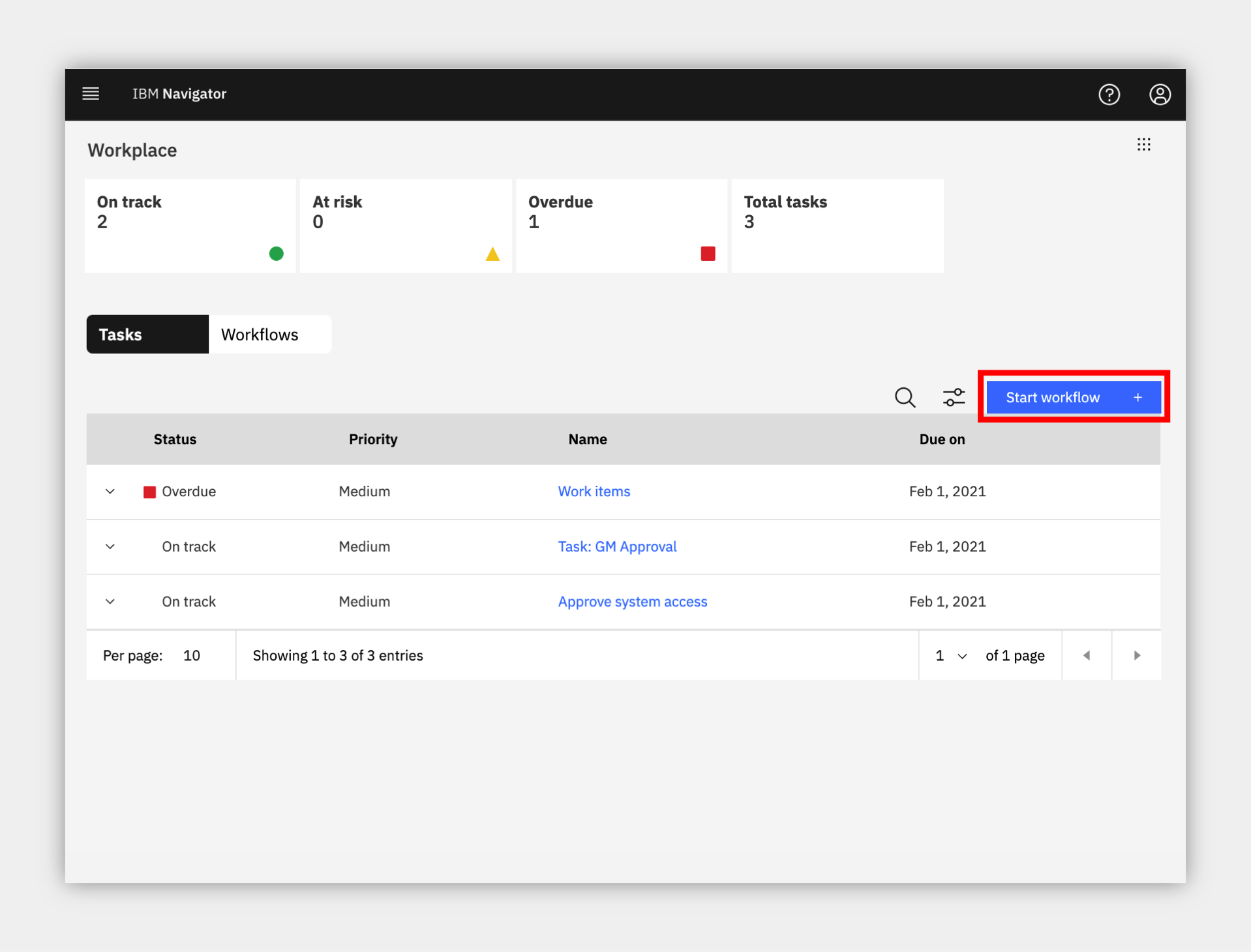
Task: Expand the Work items row
Action: click(110, 492)
